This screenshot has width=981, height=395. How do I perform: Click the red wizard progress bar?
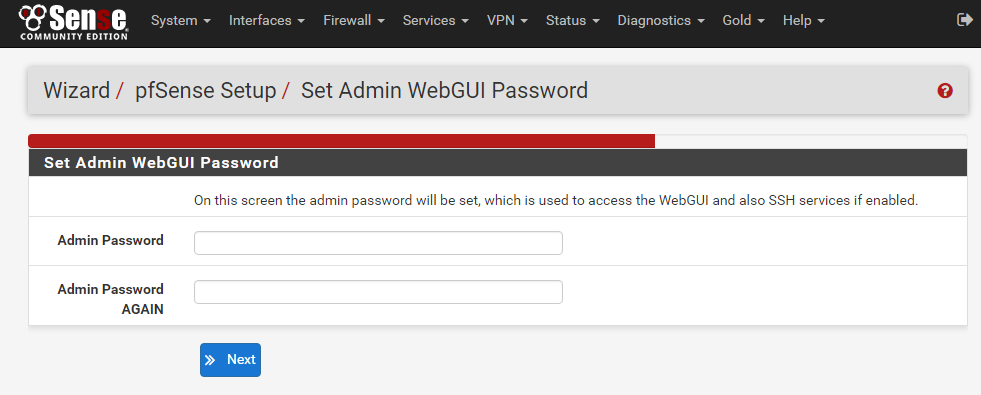click(x=342, y=141)
